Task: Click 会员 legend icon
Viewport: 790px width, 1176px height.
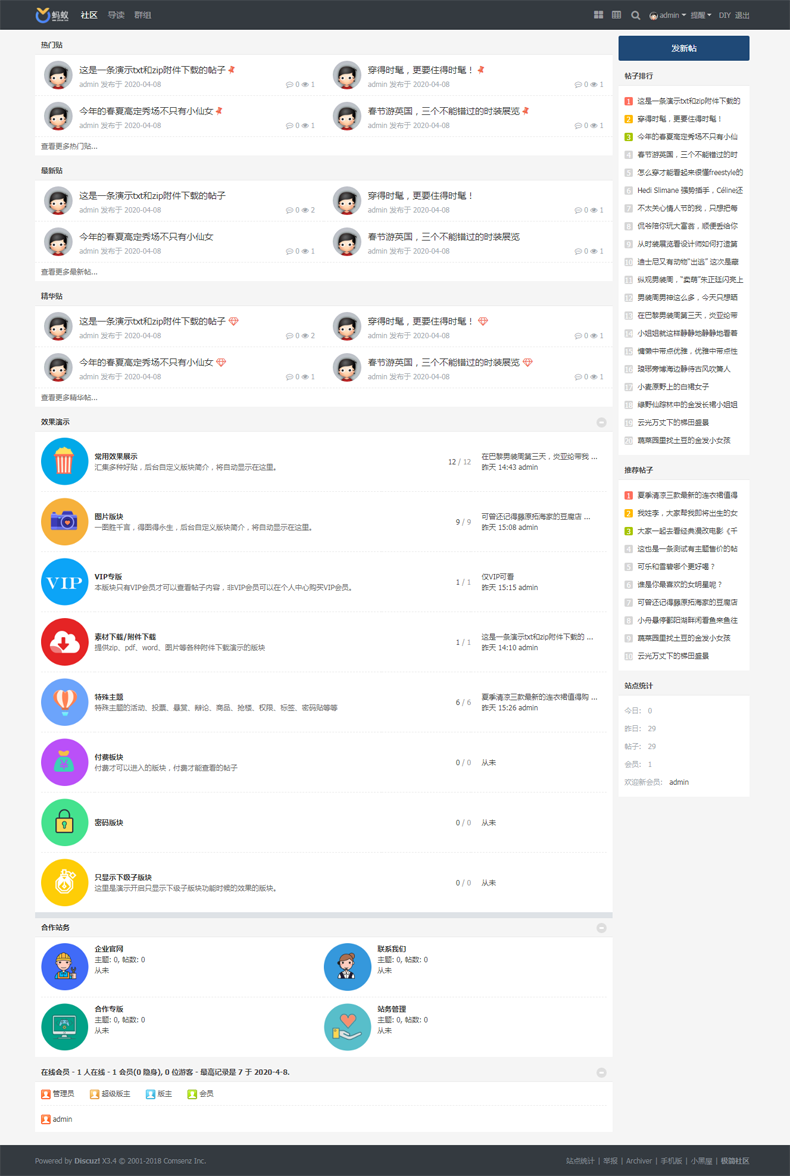Action: tap(192, 1094)
